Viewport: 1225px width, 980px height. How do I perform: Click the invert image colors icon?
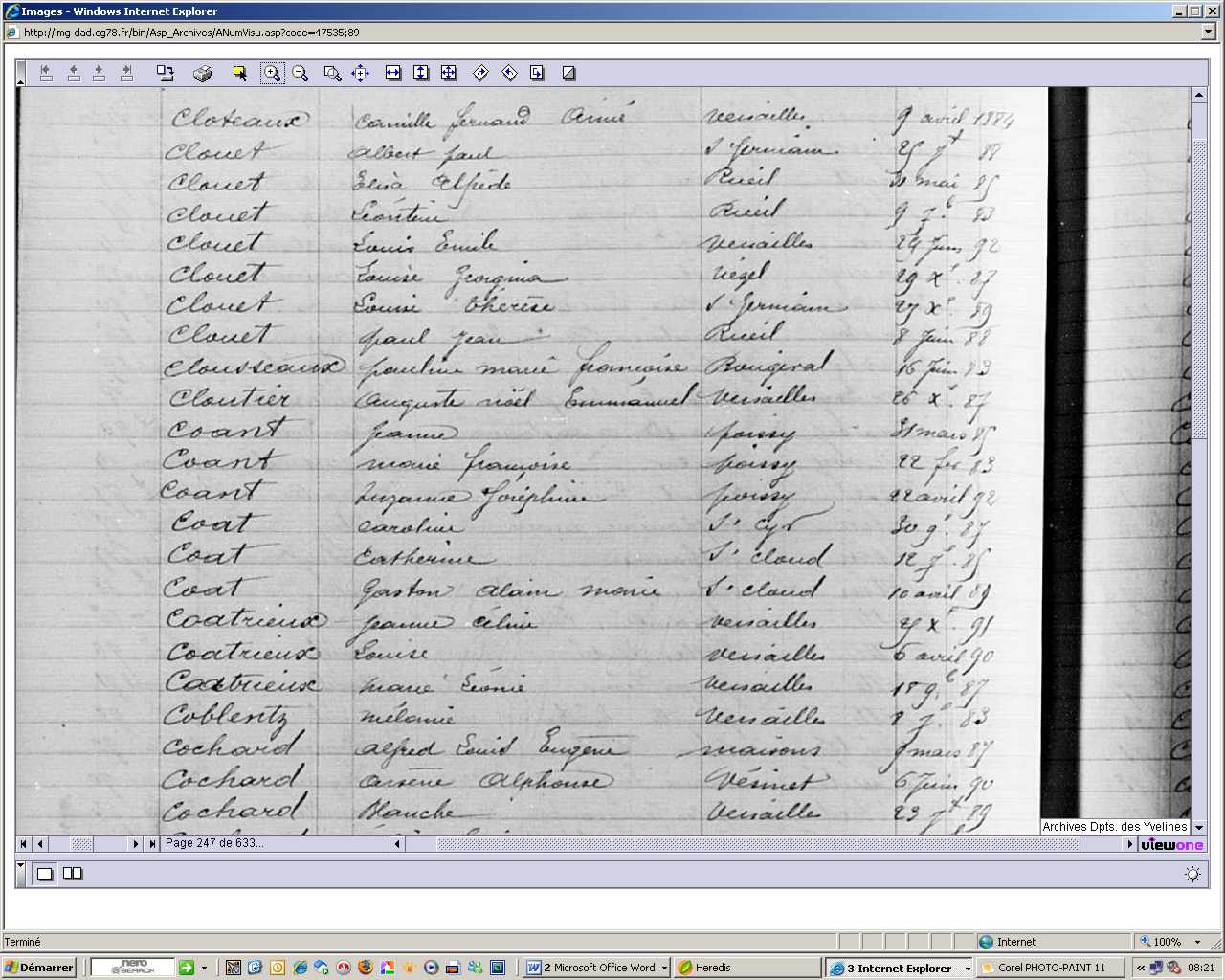[x=568, y=73]
